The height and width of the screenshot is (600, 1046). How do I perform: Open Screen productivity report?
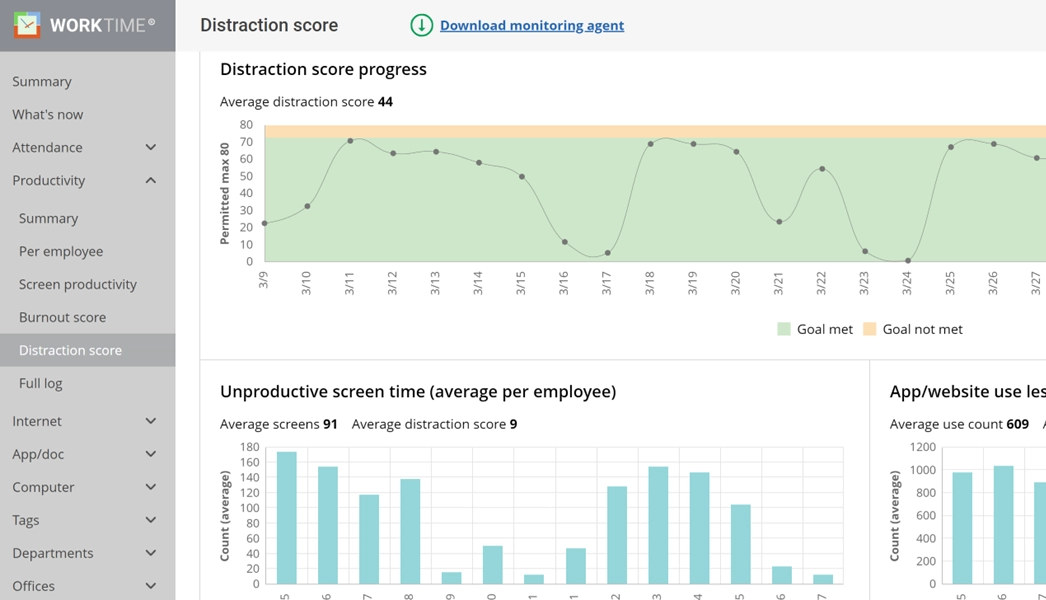(78, 285)
